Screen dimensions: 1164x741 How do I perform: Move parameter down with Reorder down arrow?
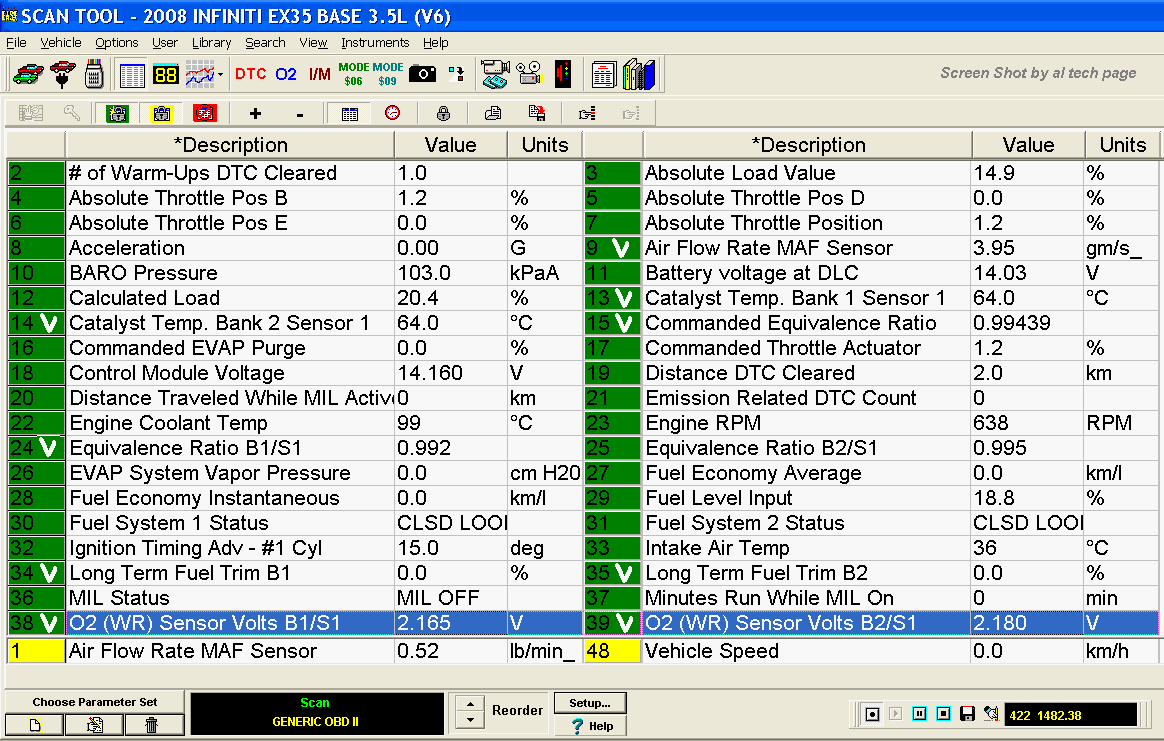tap(471, 720)
